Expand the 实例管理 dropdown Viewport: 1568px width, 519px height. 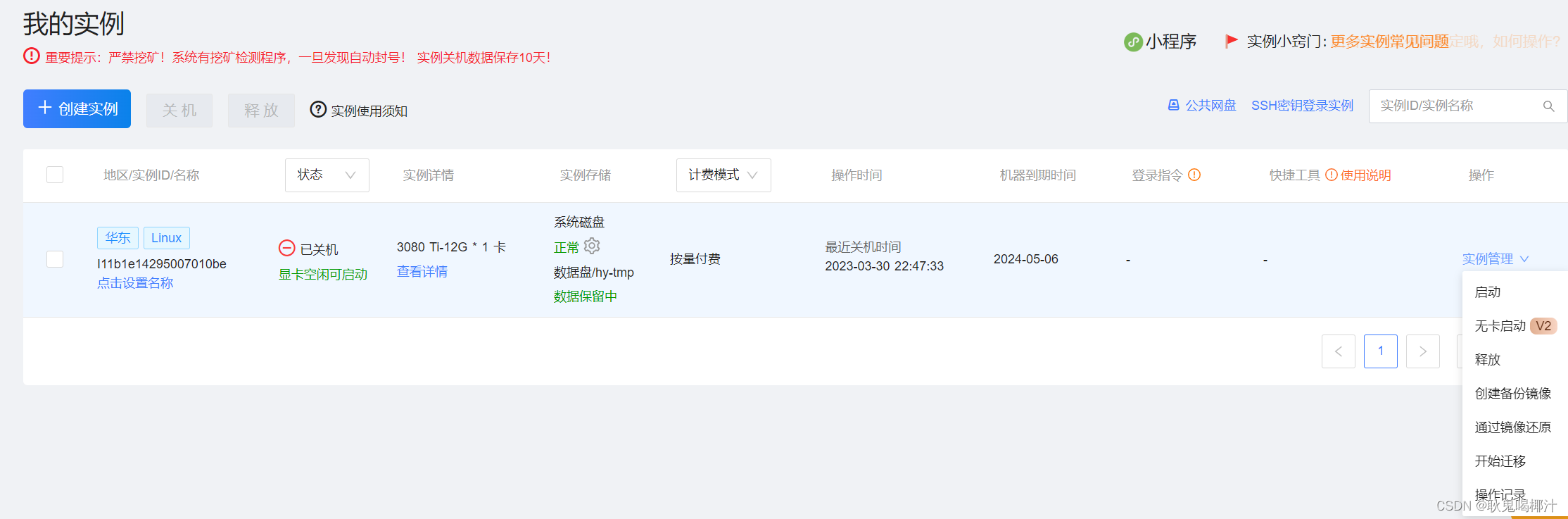point(1495,259)
